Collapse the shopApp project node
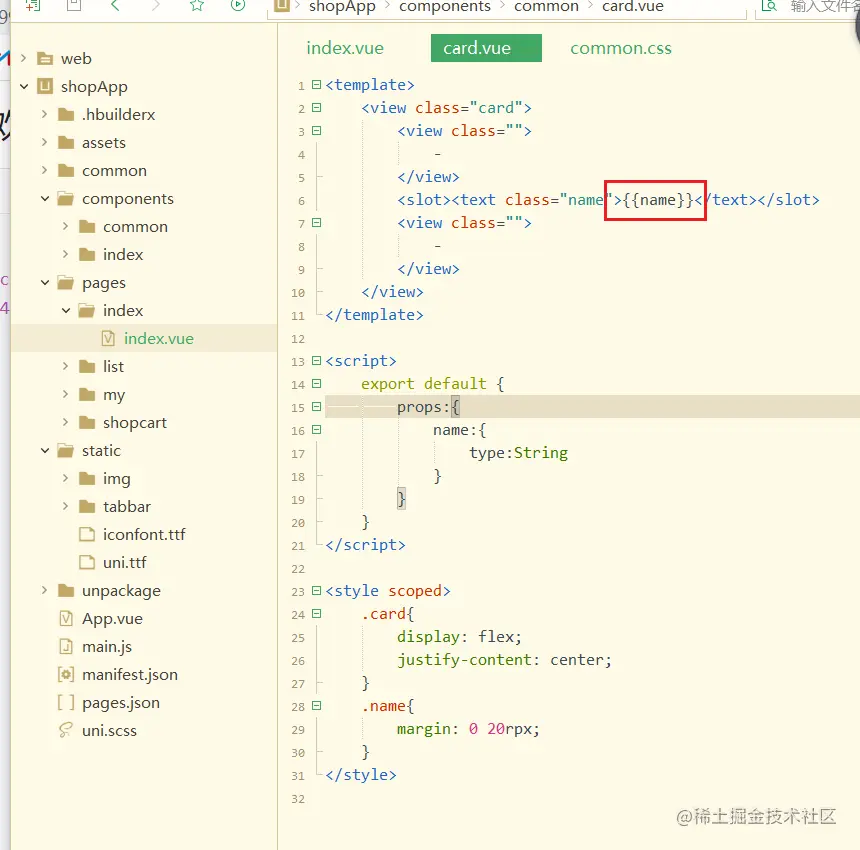This screenshot has width=860, height=850. (24, 86)
